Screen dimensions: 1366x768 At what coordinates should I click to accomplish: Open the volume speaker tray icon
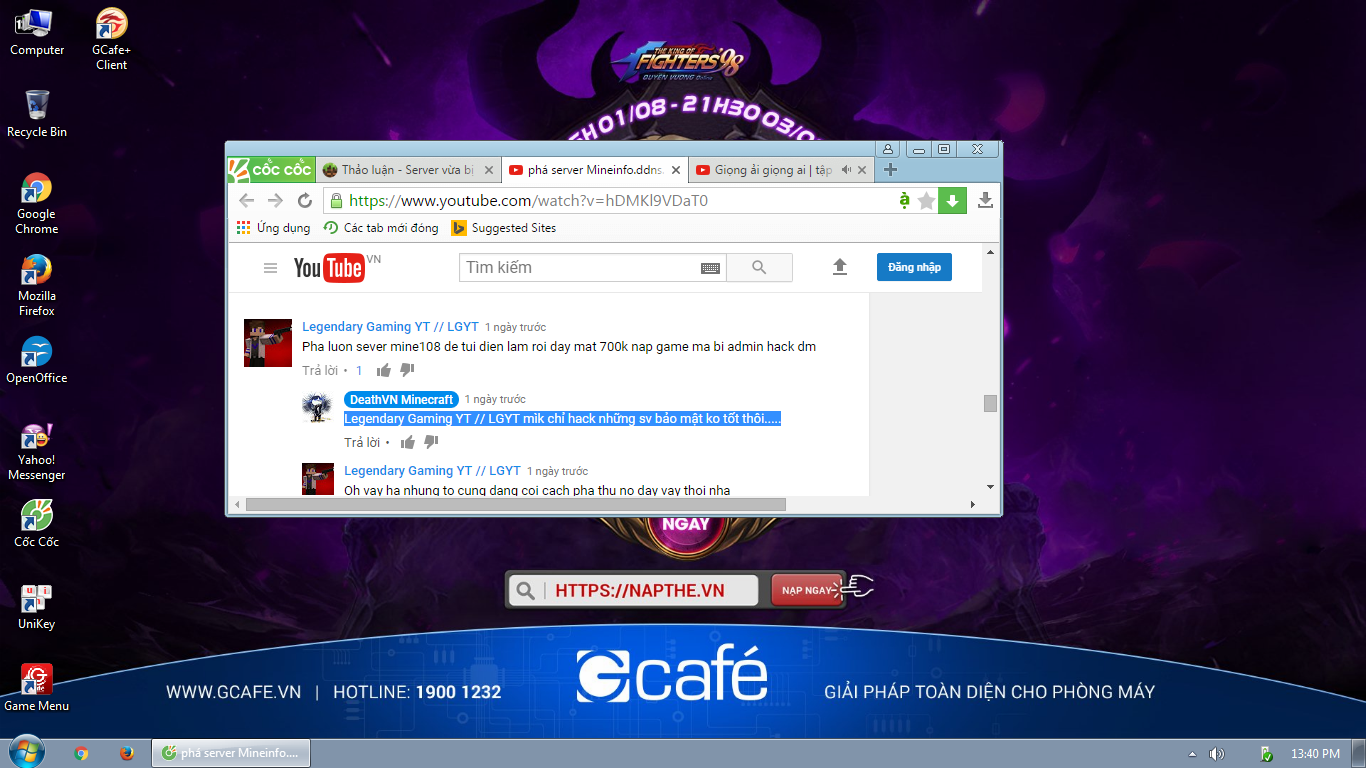click(x=1217, y=753)
